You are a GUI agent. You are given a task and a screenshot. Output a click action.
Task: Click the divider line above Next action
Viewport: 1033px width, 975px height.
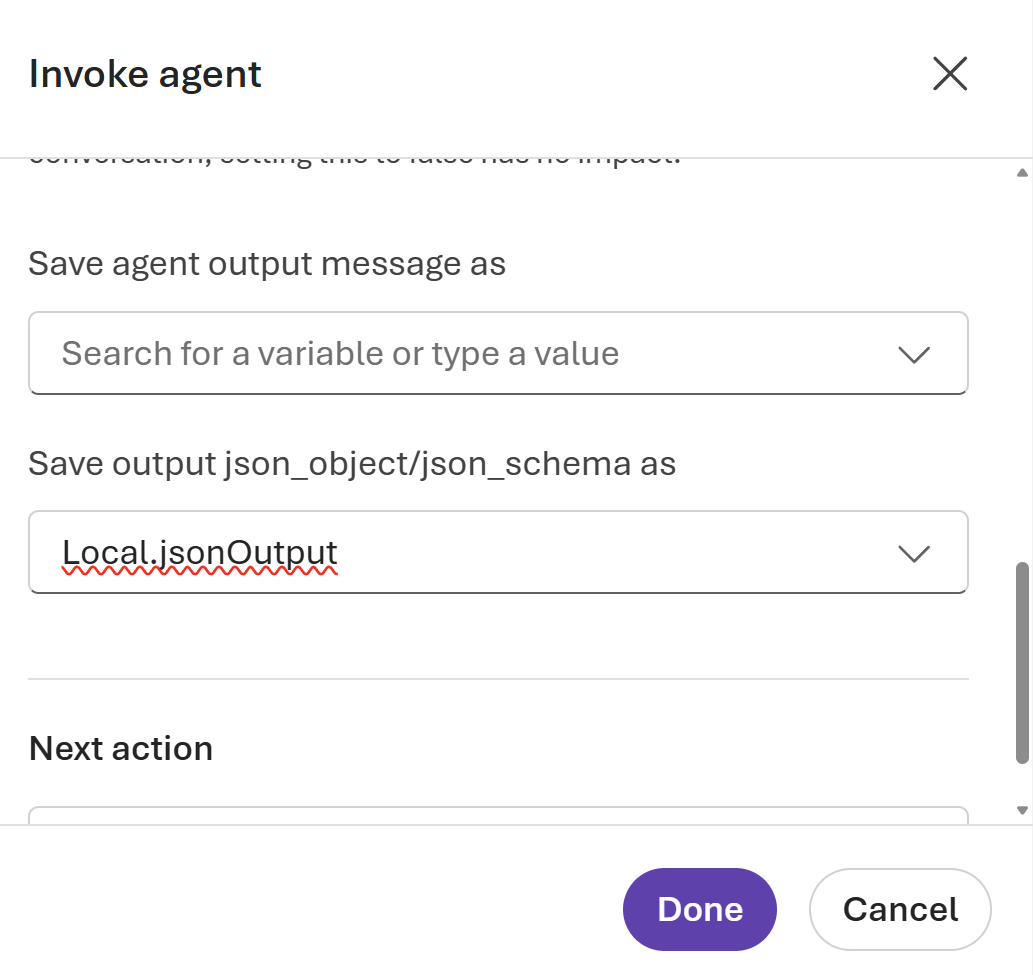[x=498, y=679]
